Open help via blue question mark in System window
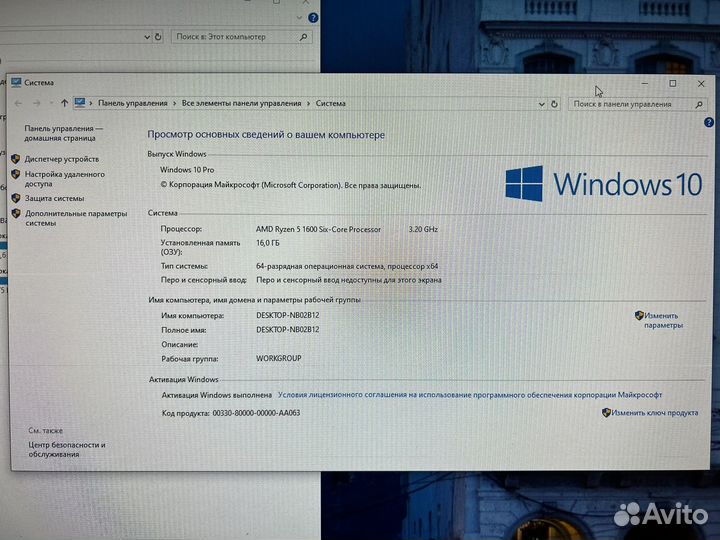Viewport: 720px width, 540px height. pyautogui.click(x=709, y=122)
